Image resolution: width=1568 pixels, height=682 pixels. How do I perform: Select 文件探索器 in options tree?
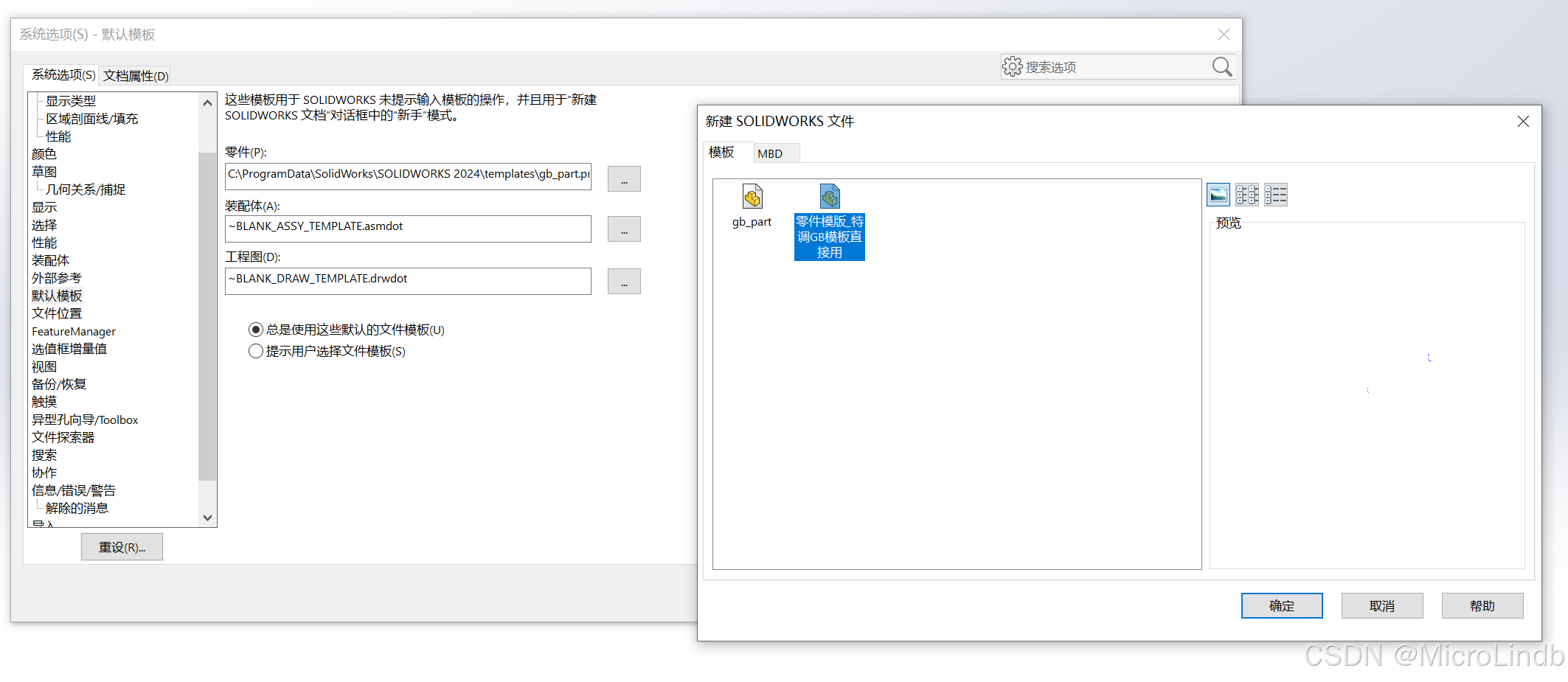[63, 437]
